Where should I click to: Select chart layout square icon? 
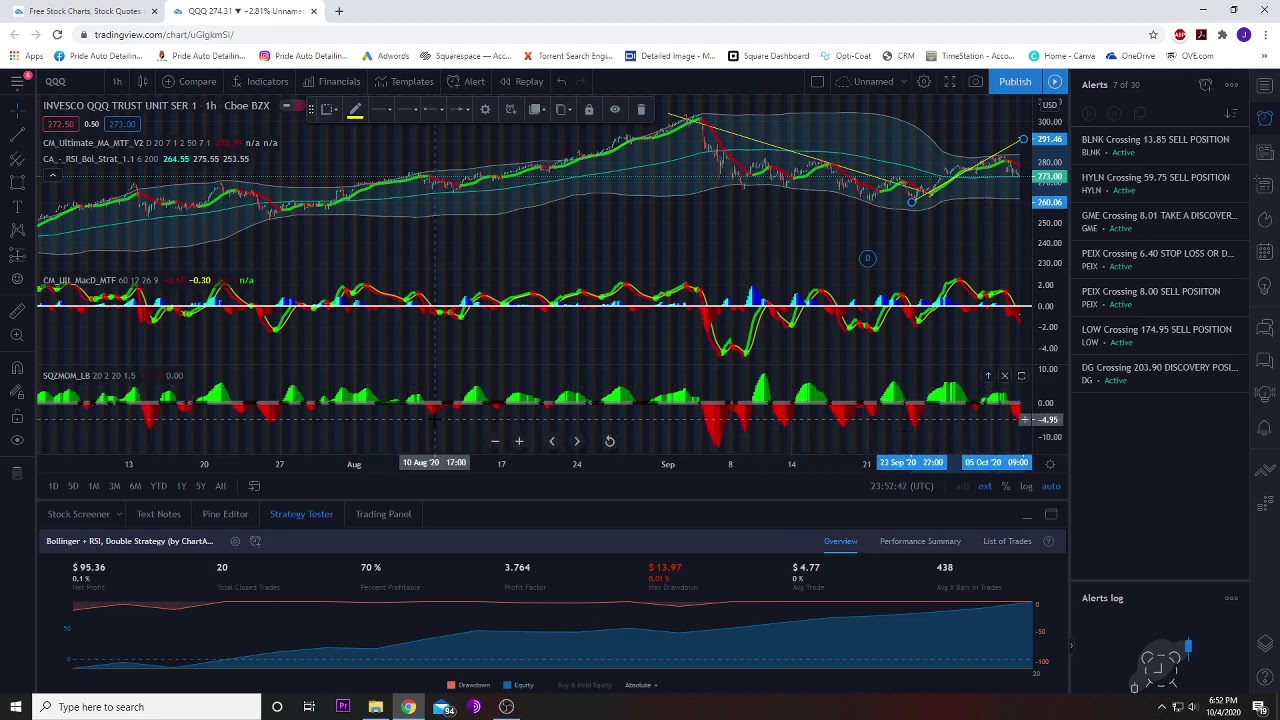coord(817,82)
